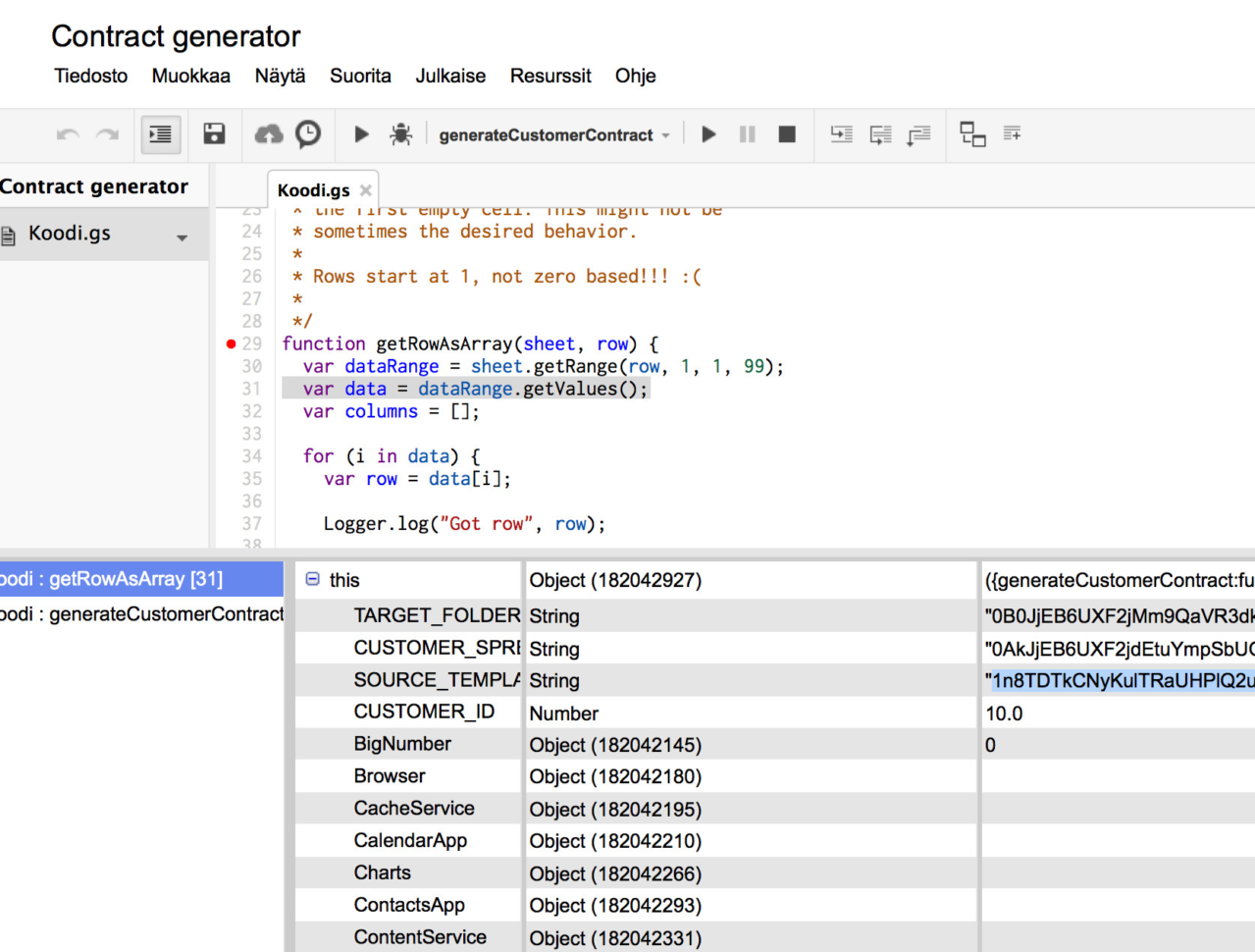Toggle the indent toolbar button
Image resolution: width=1255 pixels, height=952 pixels.
pyautogui.click(x=161, y=134)
